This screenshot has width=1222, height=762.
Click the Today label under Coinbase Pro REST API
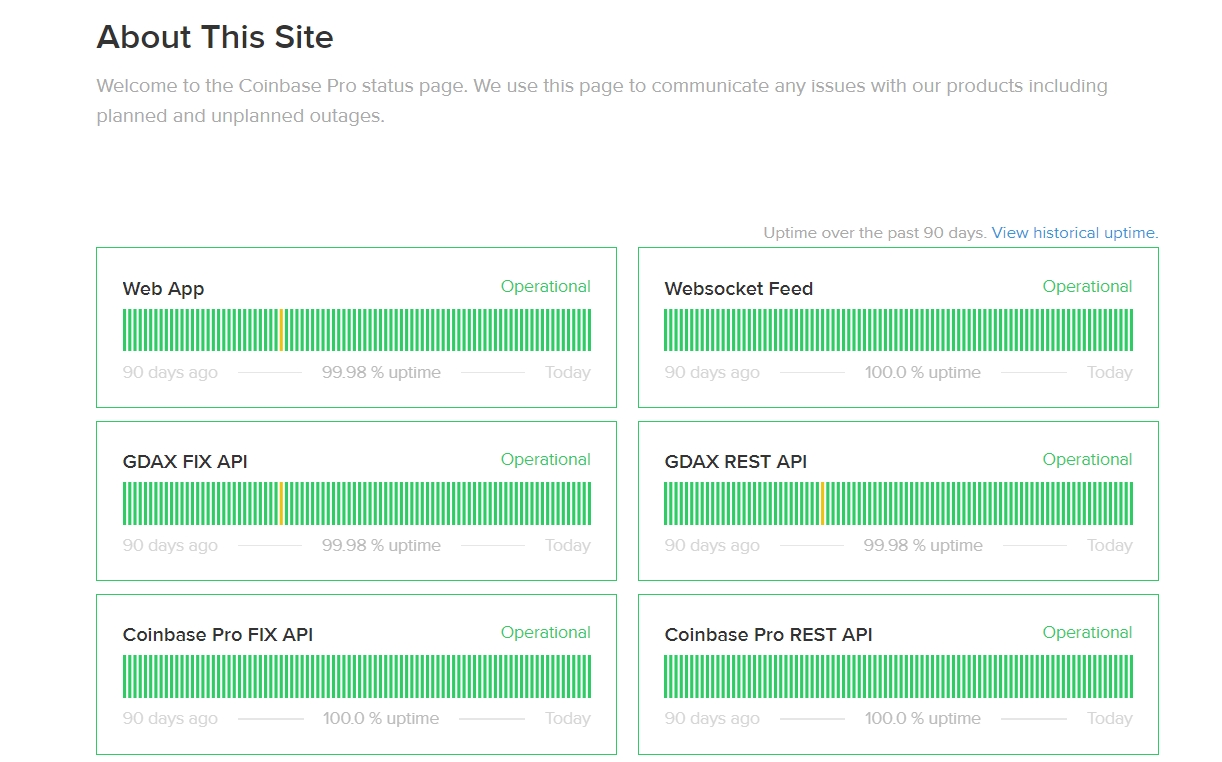point(1110,718)
